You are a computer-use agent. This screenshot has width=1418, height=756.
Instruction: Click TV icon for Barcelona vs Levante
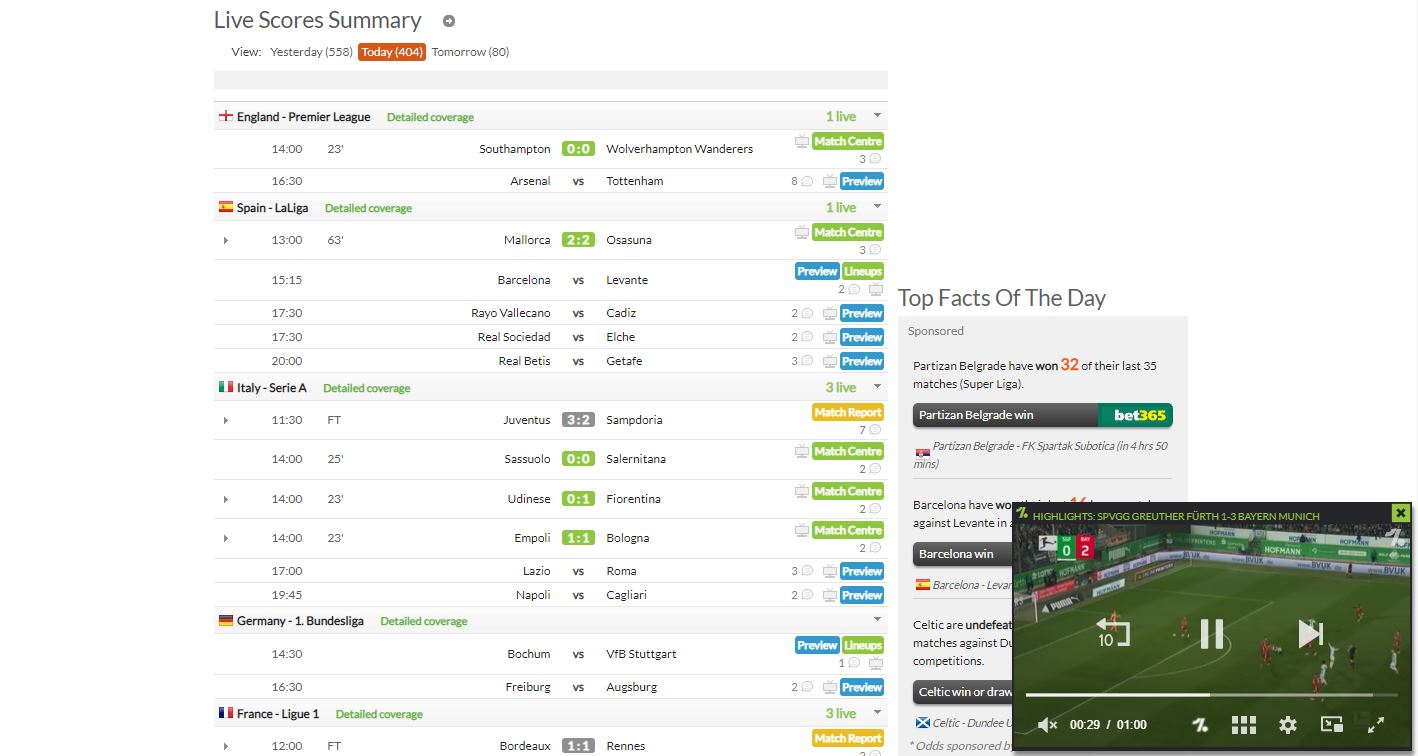click(x=876, y=290)
